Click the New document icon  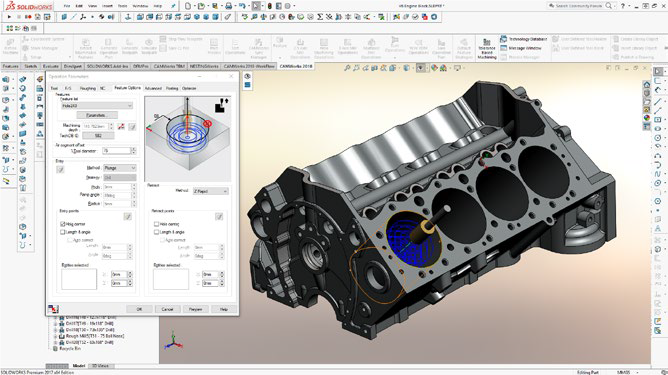188,6
